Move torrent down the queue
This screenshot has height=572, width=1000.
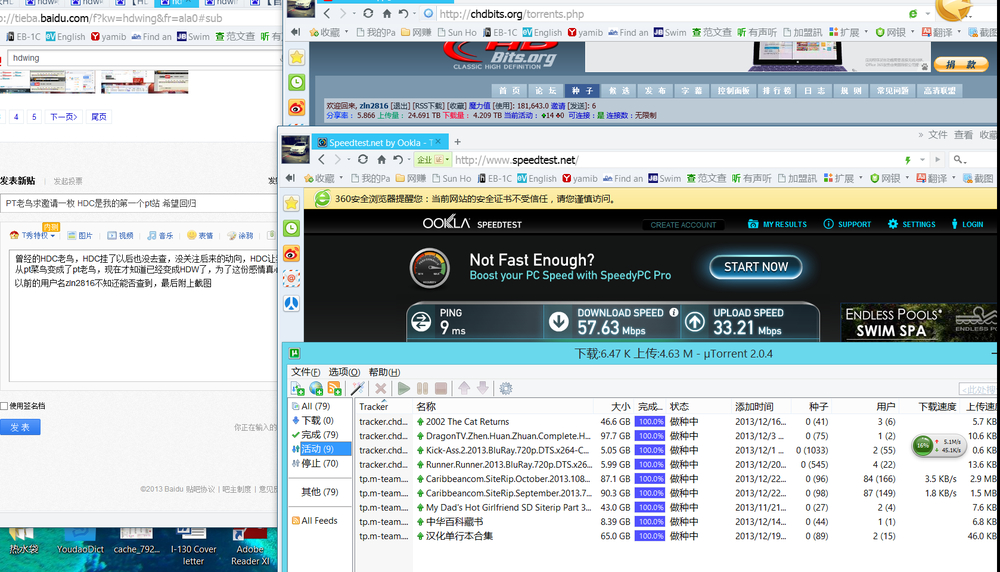483,388
